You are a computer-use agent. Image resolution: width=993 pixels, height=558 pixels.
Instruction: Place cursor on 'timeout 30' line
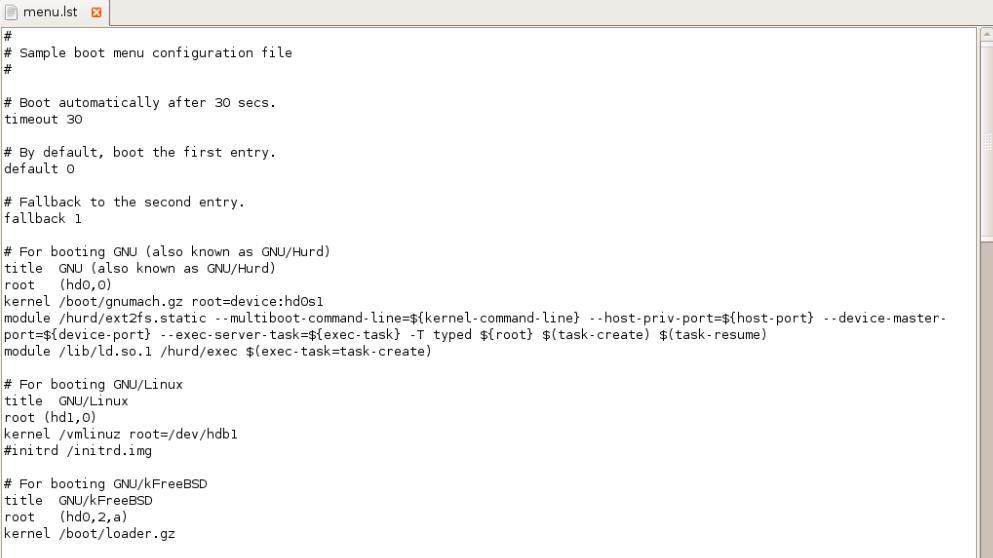(43, 119)
